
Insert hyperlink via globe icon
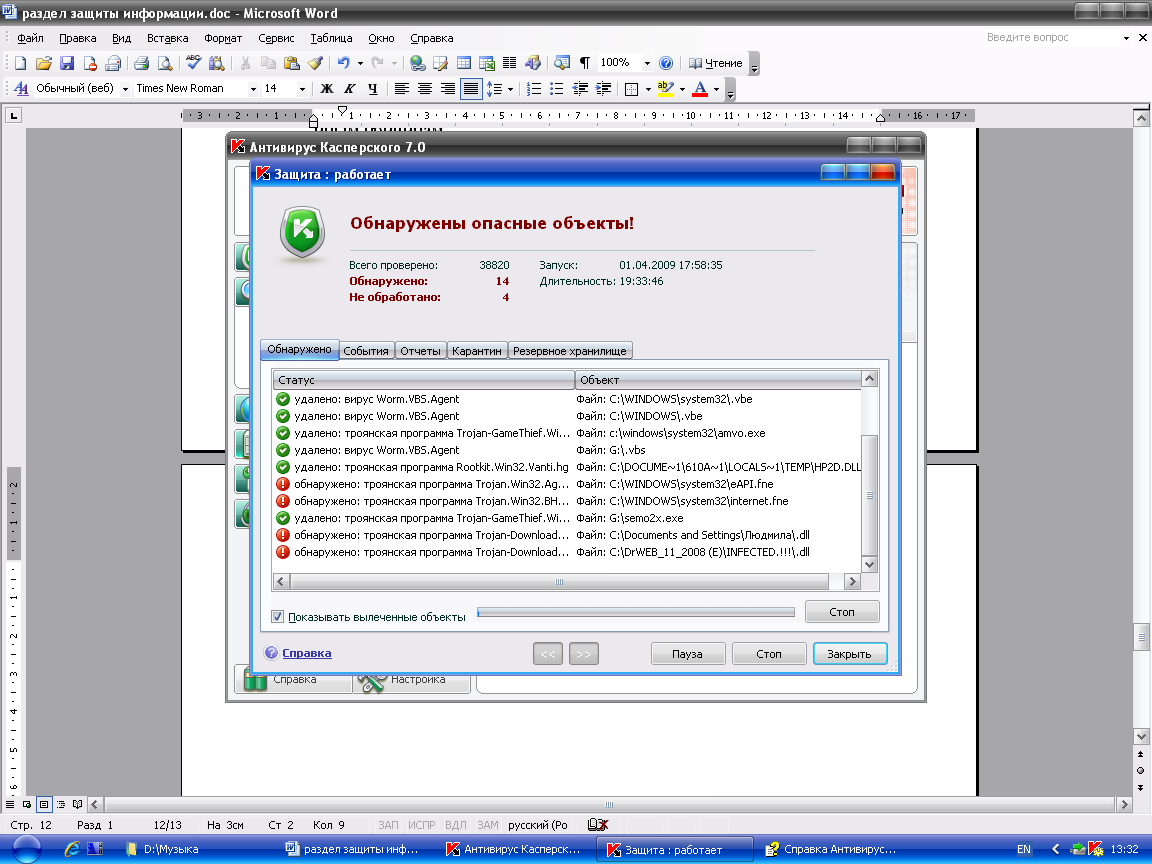pos(417,63)
